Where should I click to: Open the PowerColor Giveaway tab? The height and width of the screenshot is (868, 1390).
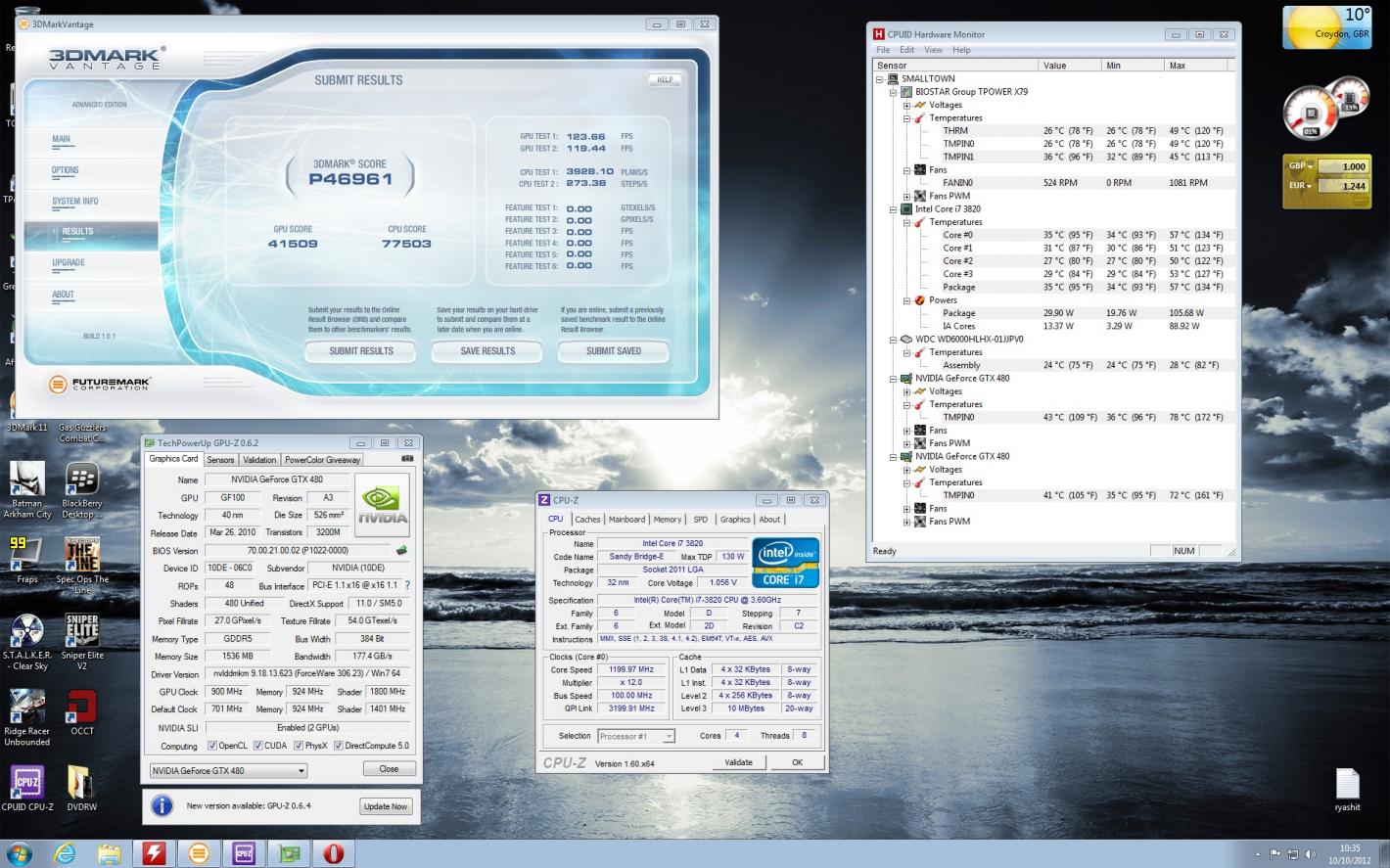(x=322, y=460)
